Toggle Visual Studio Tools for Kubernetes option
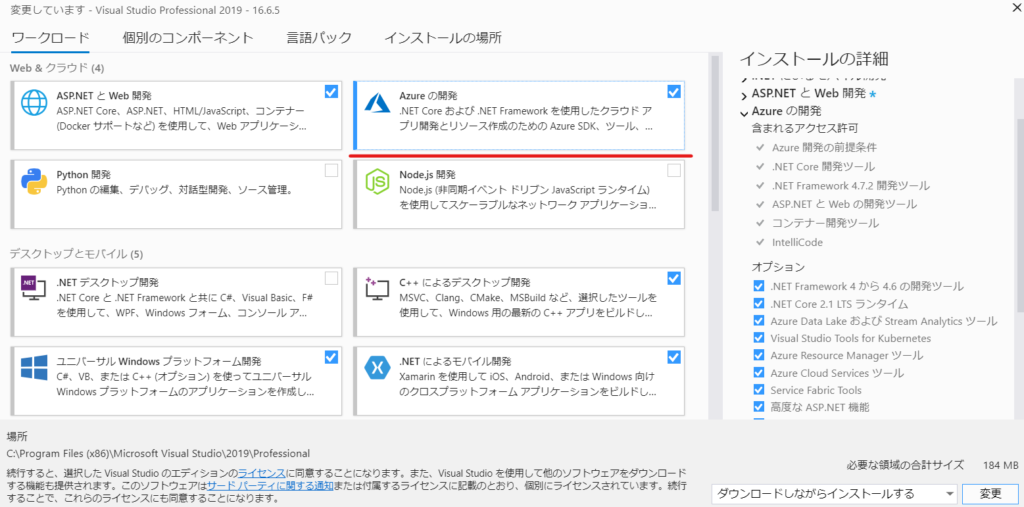 [758, 338]
